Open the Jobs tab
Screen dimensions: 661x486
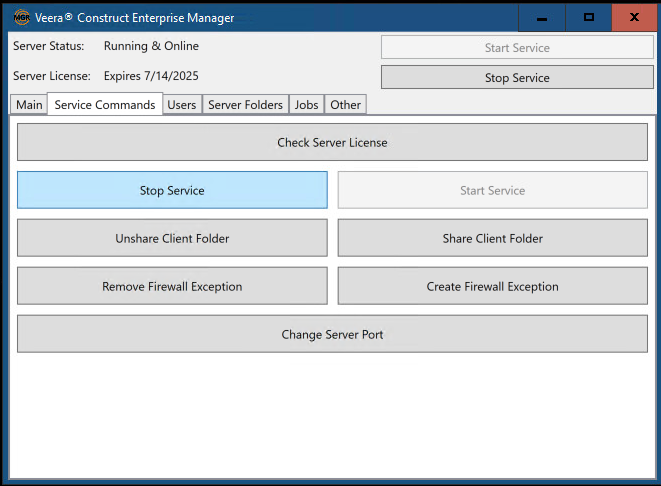306,105
